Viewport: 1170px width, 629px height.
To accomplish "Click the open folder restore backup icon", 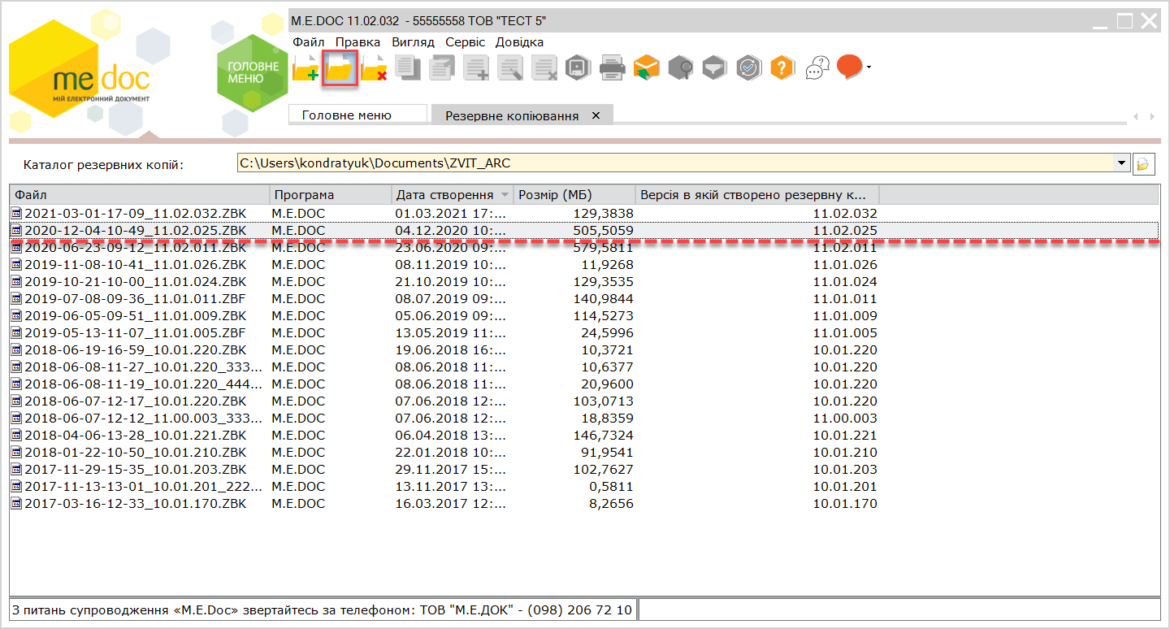I will tap(340, 69).
